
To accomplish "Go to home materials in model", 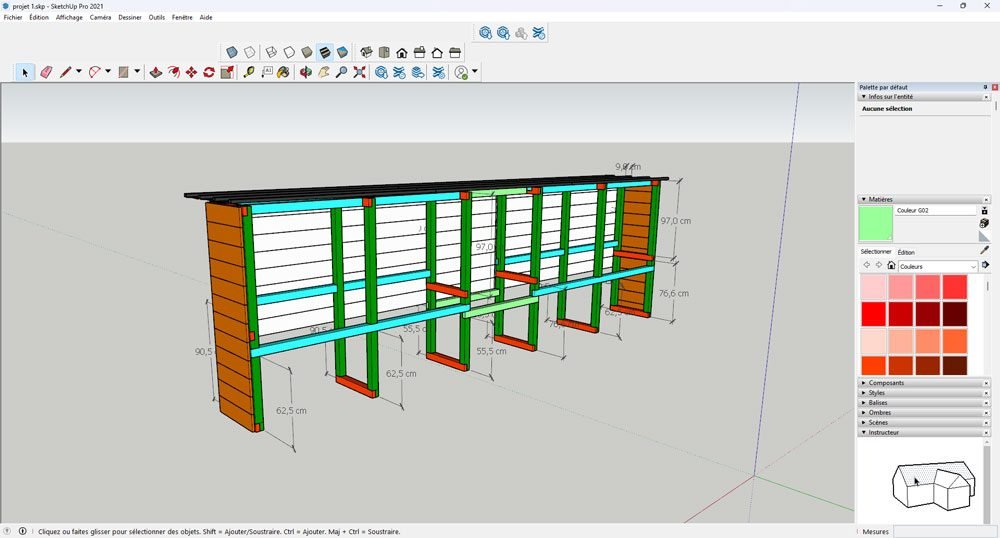I will point(891,265).
